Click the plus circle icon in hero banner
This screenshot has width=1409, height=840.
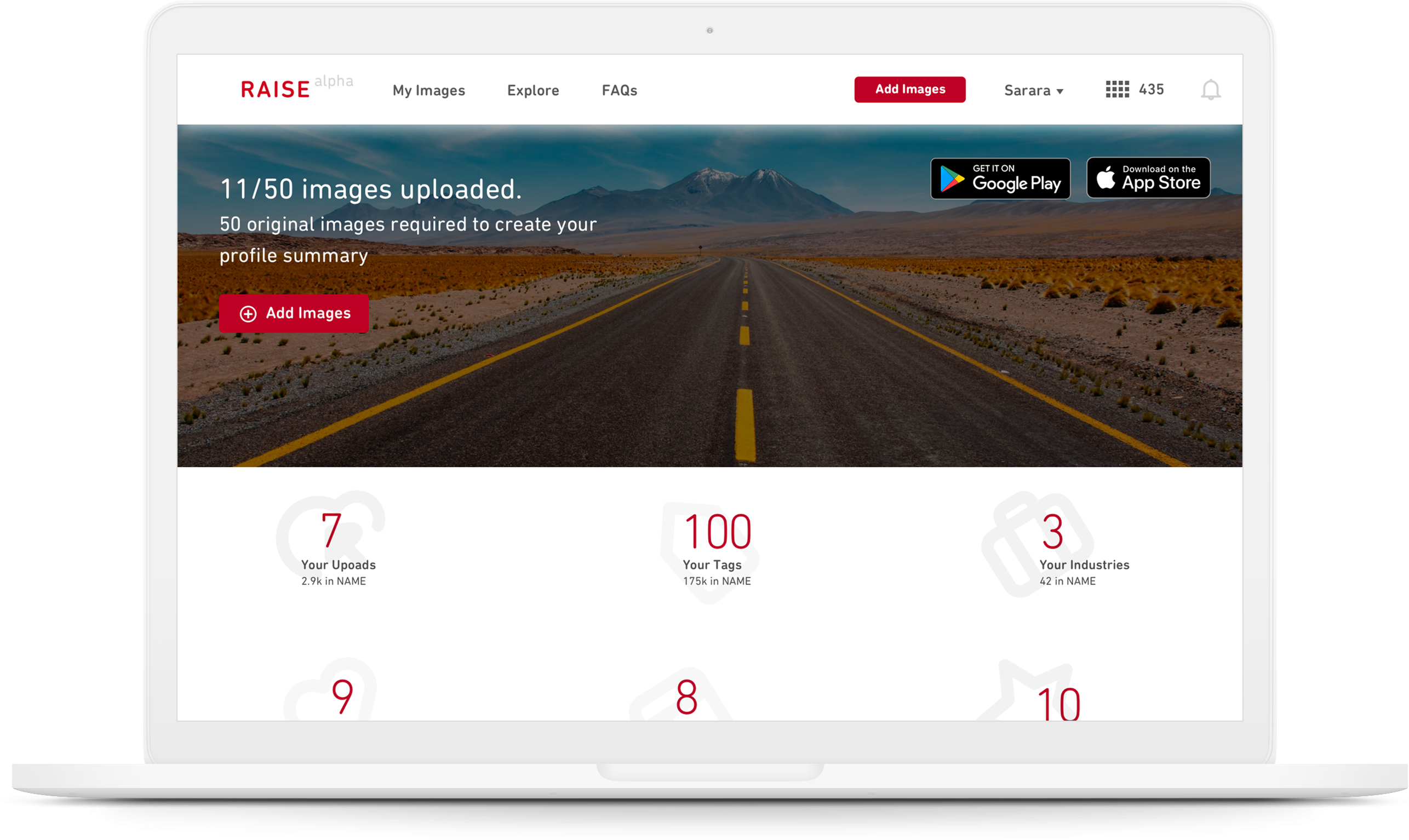coord(248,314)
